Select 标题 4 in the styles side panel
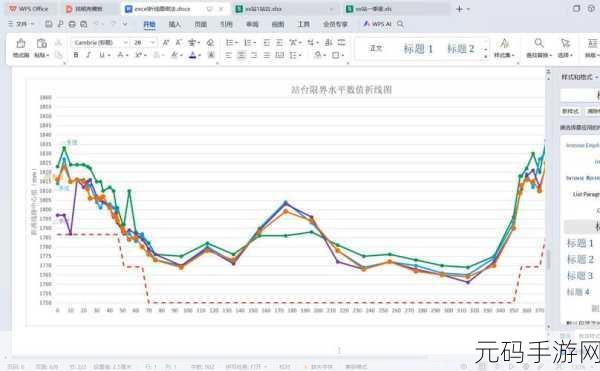 [579, 292]
